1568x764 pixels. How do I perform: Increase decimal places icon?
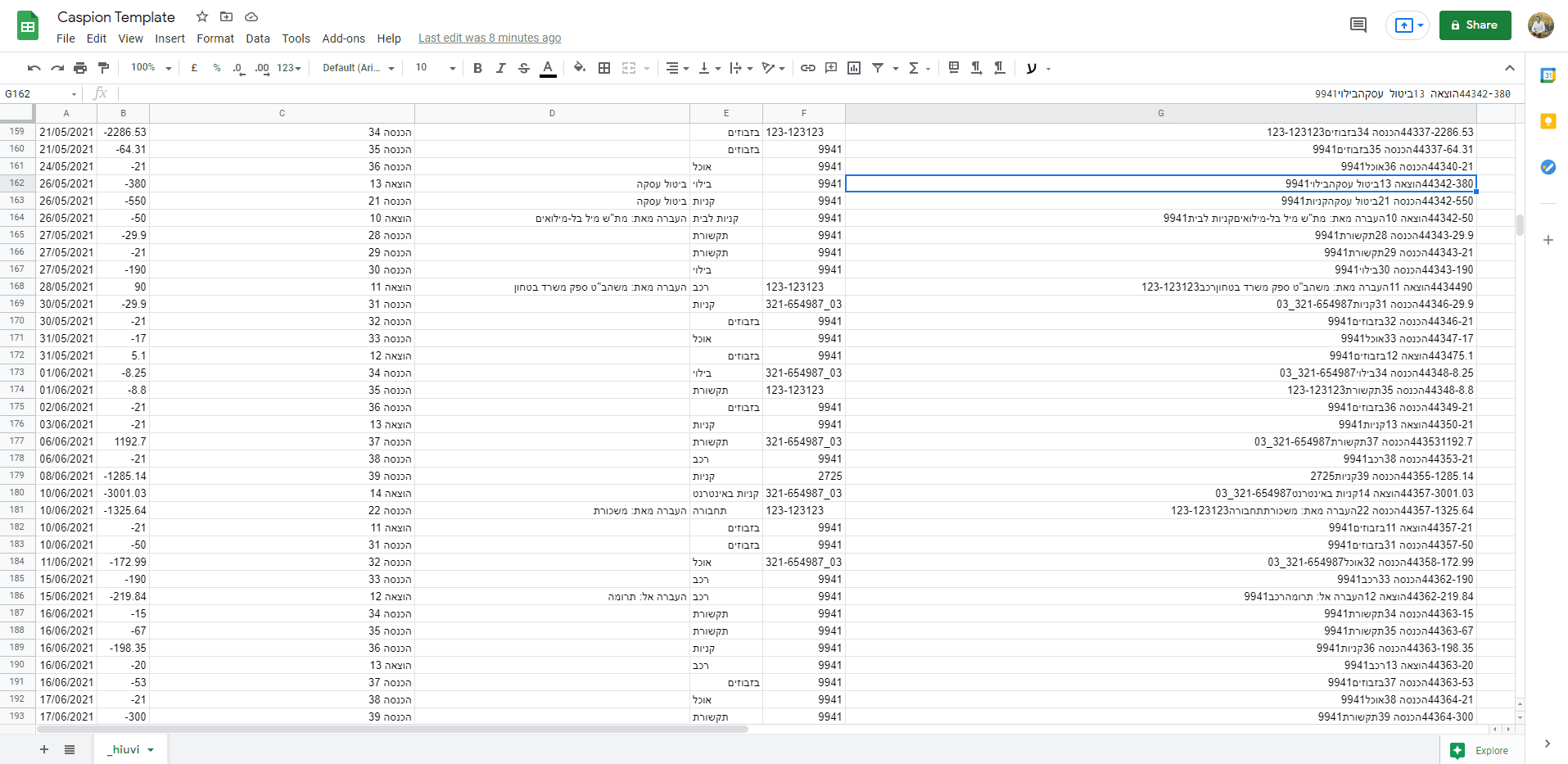pos(262,68)
